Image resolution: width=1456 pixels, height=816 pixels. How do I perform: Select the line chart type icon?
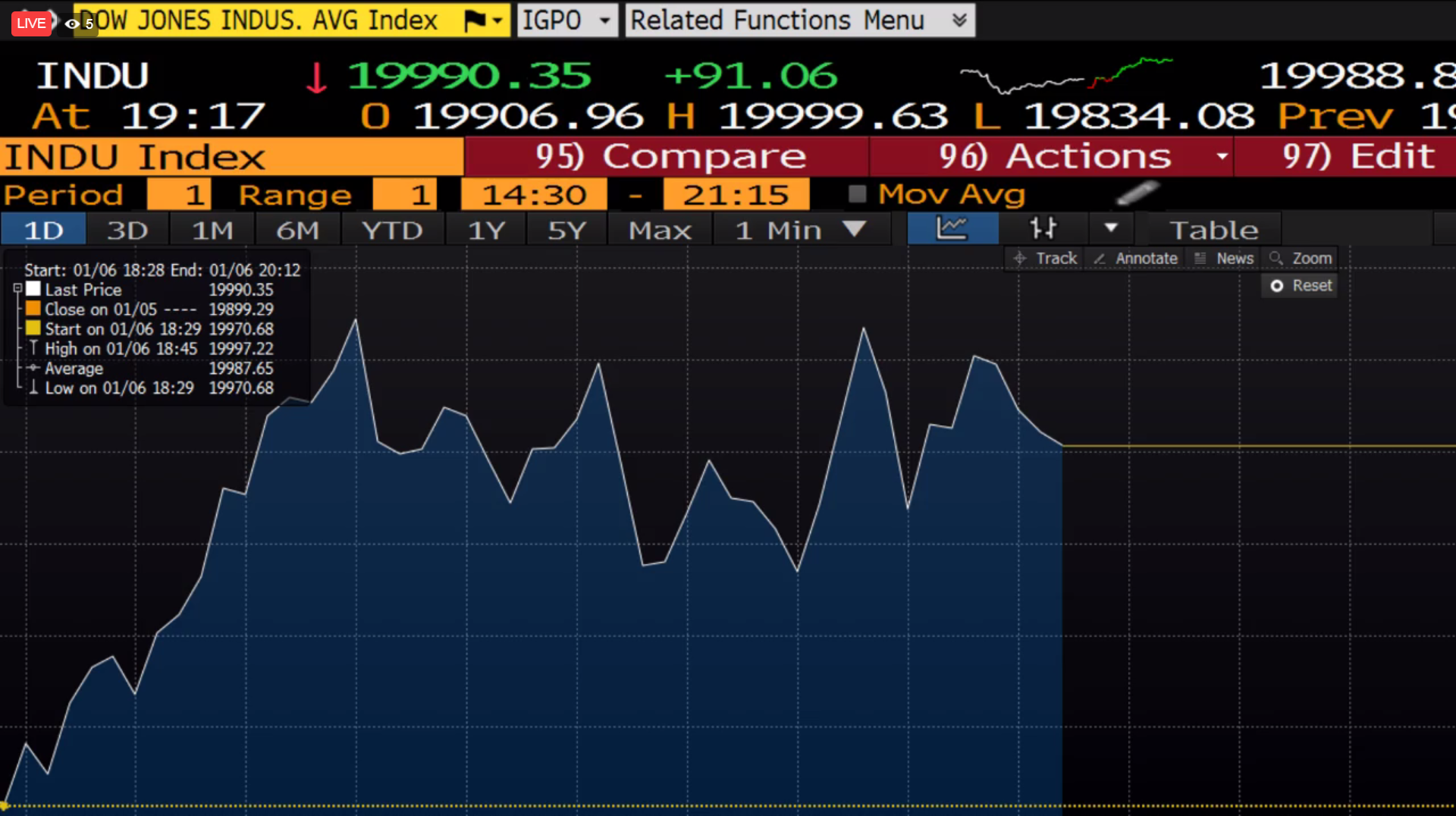(952, 229)
